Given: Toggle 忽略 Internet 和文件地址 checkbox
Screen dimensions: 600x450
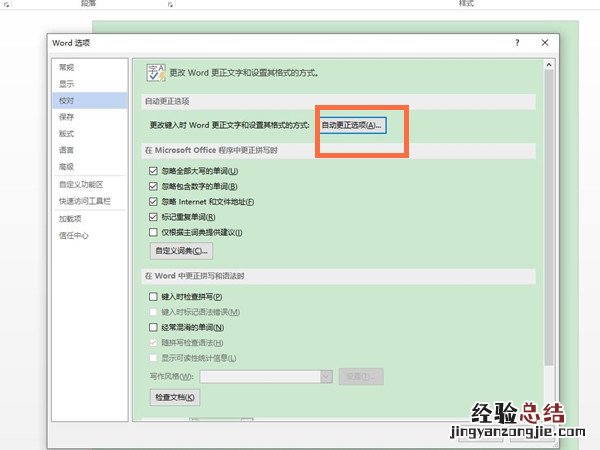Looking at the screenshot, I should click(153, 201).
